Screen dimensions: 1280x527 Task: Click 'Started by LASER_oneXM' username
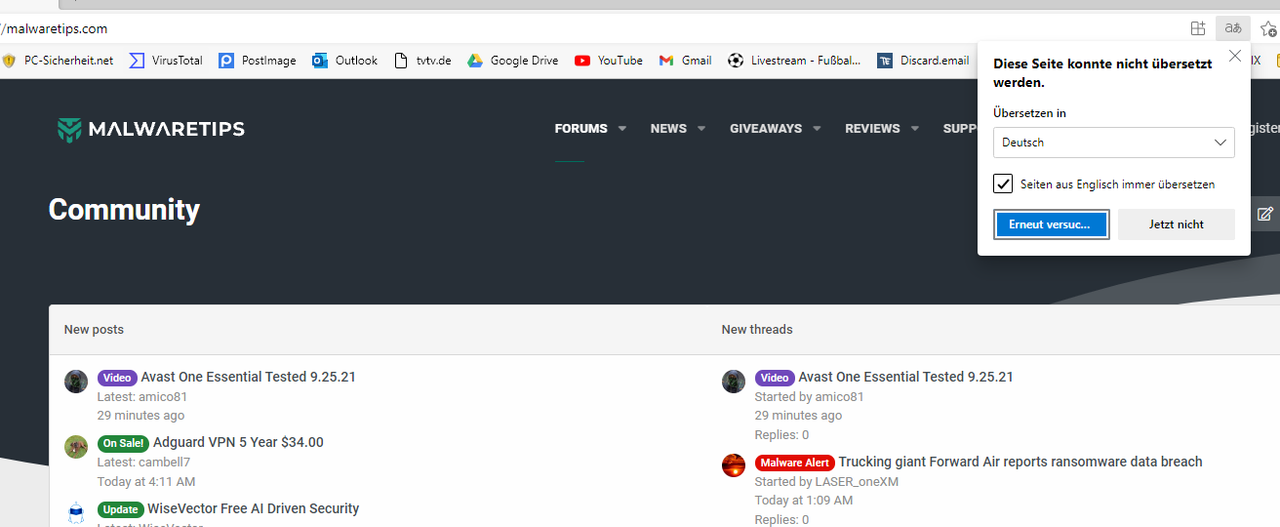click(x=857, y=481)
